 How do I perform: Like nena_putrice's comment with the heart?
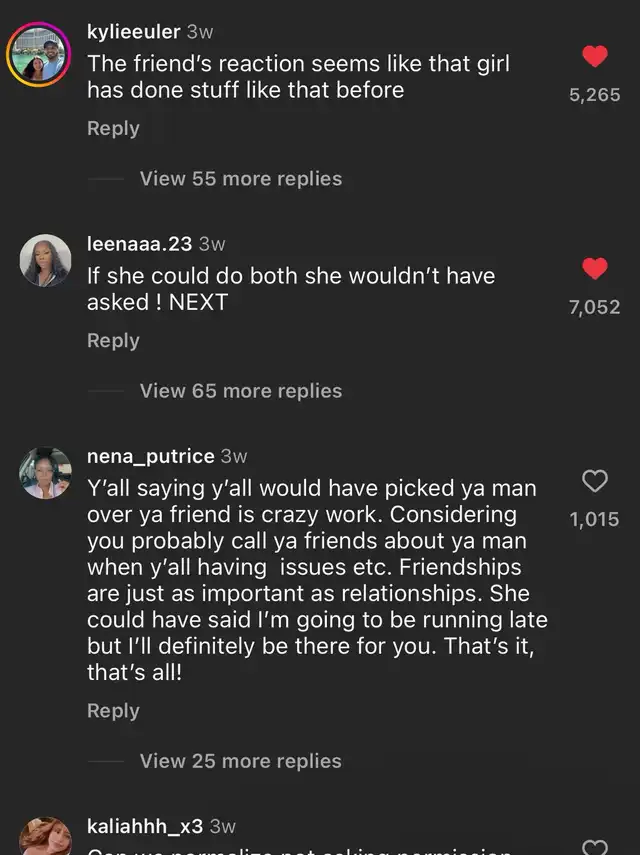tap(595, 482)
